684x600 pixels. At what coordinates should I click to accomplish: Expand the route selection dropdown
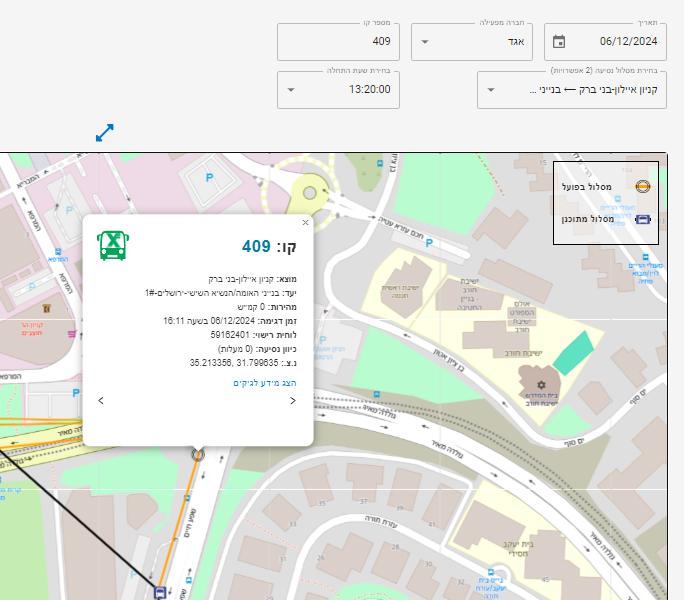571,90
